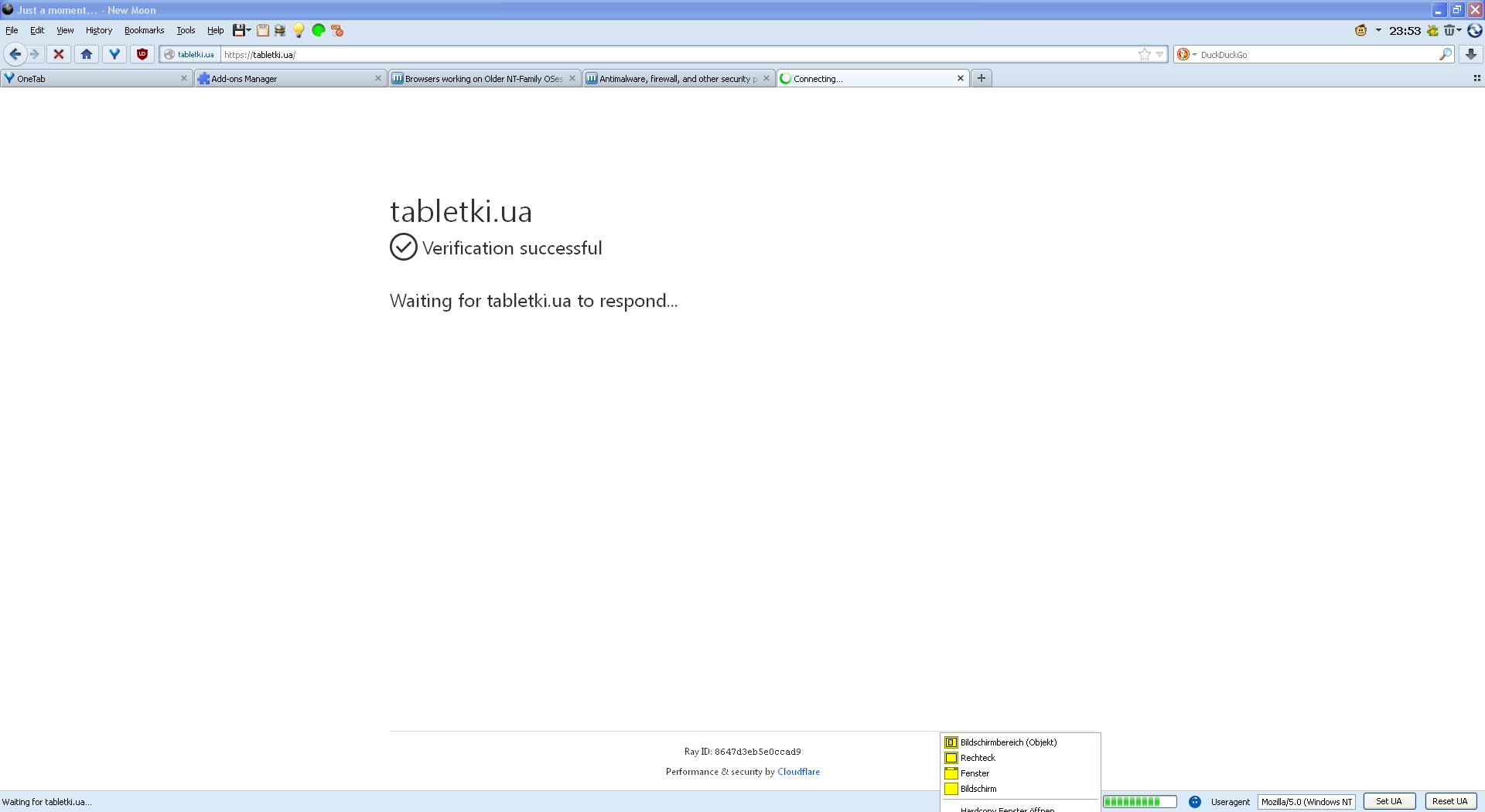The width and height of the screenshot is (1485, 812).
Task: Click the Set UA button
Action: [1389, 801]
